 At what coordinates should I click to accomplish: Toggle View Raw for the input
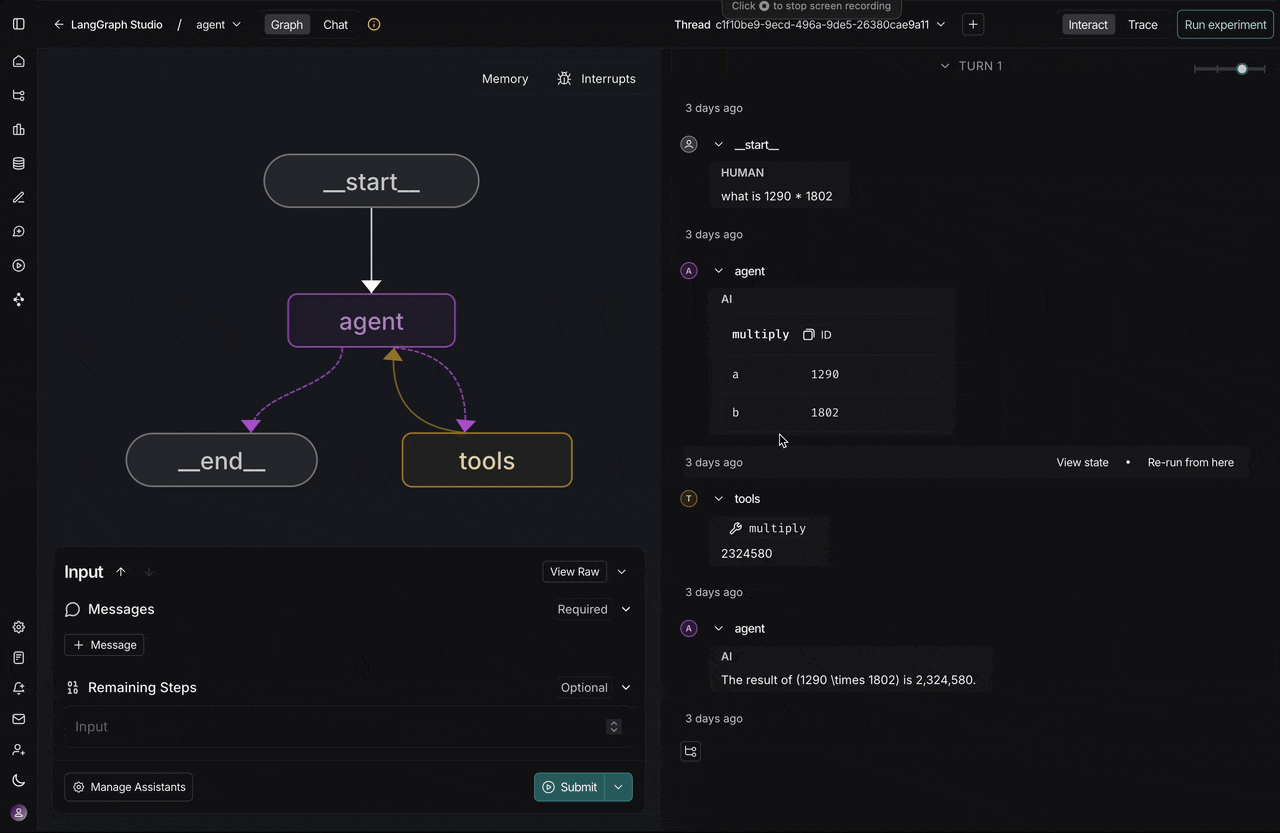coord(574,571)
